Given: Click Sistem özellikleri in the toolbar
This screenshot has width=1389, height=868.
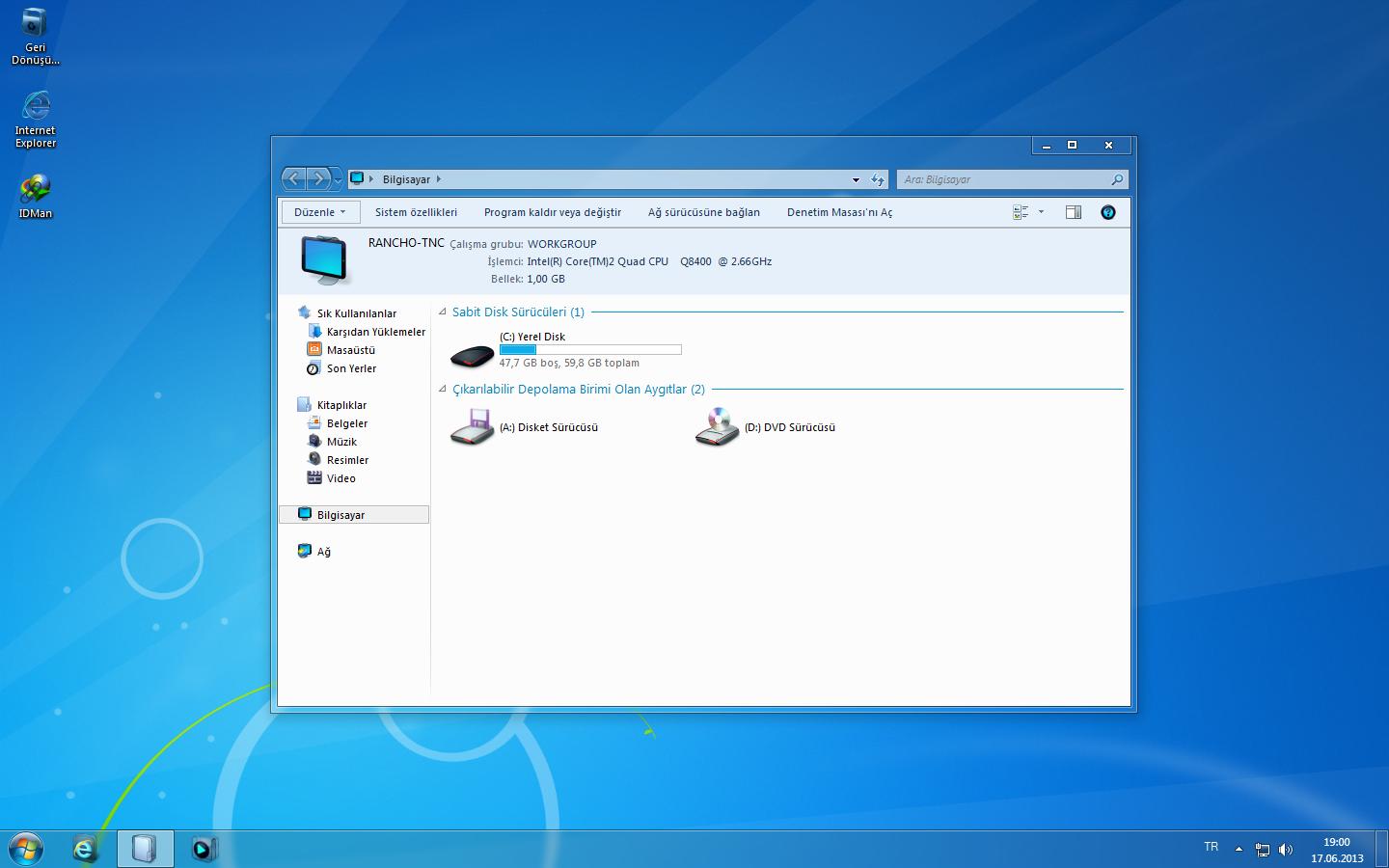Looking at the screenshot, I should tap(416, 212).
